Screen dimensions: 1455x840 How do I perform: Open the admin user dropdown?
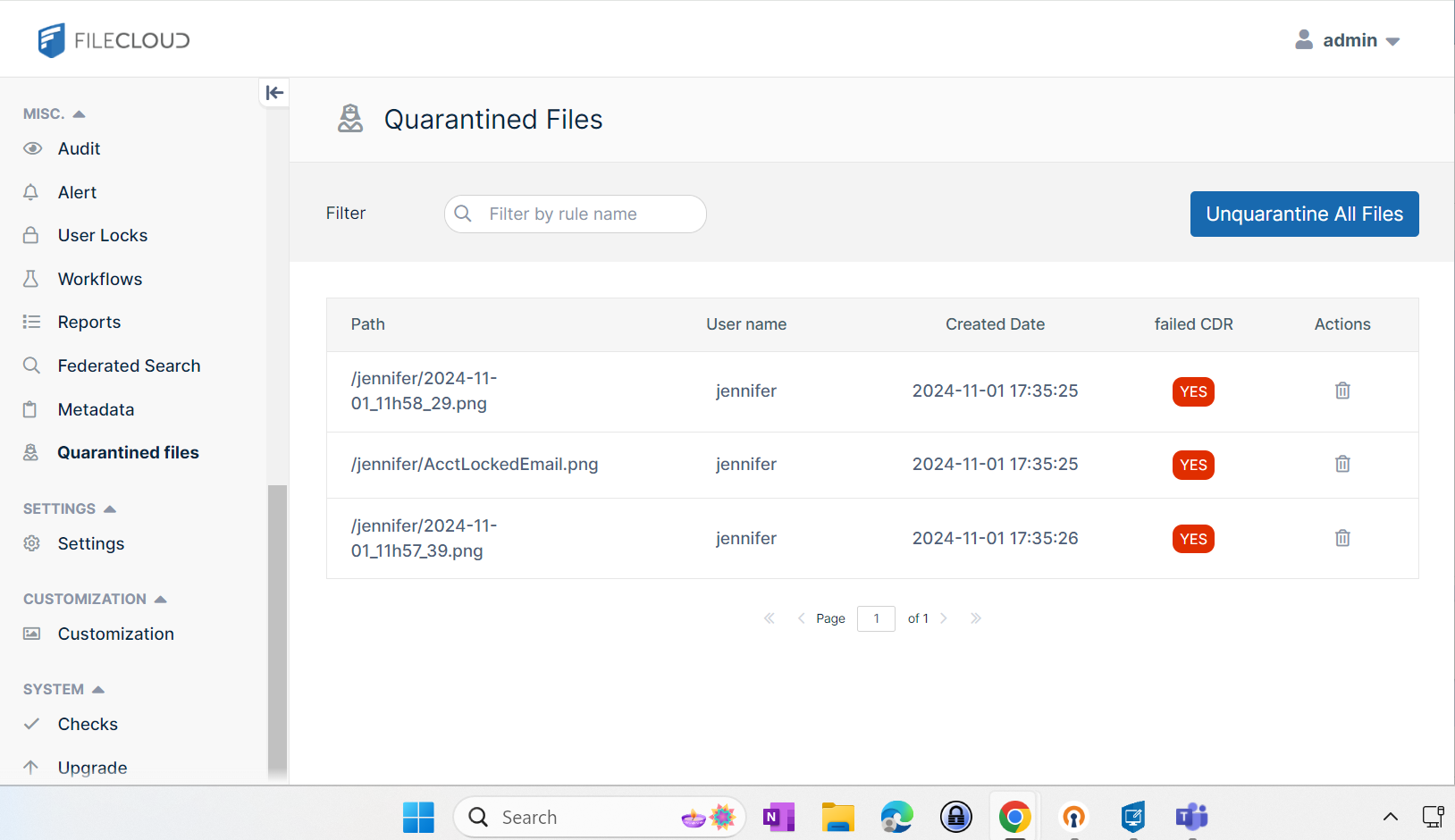1348,40
